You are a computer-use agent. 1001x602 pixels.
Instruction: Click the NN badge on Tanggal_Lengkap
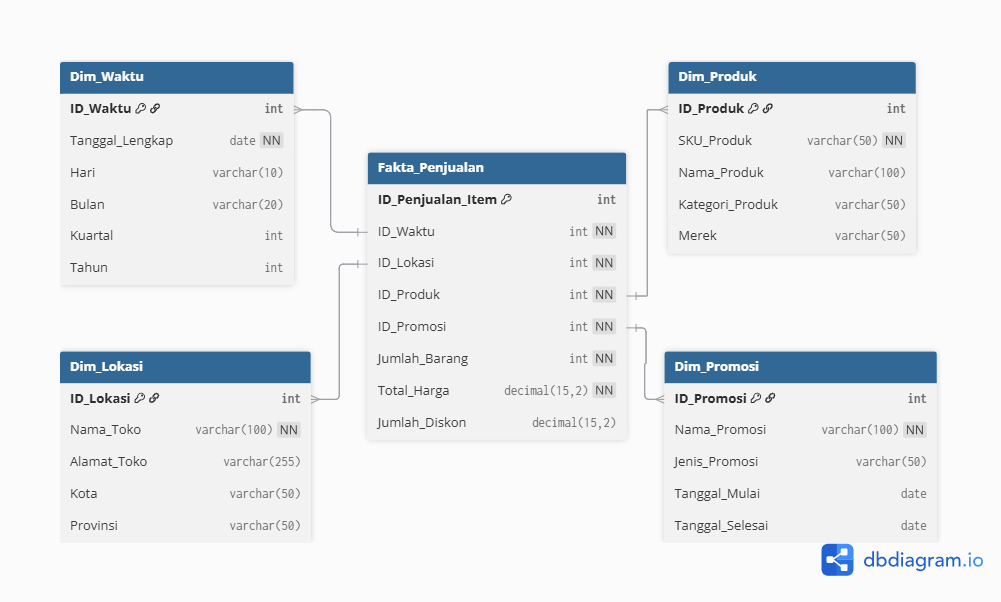pyautogui.click(x=272, y=141)
